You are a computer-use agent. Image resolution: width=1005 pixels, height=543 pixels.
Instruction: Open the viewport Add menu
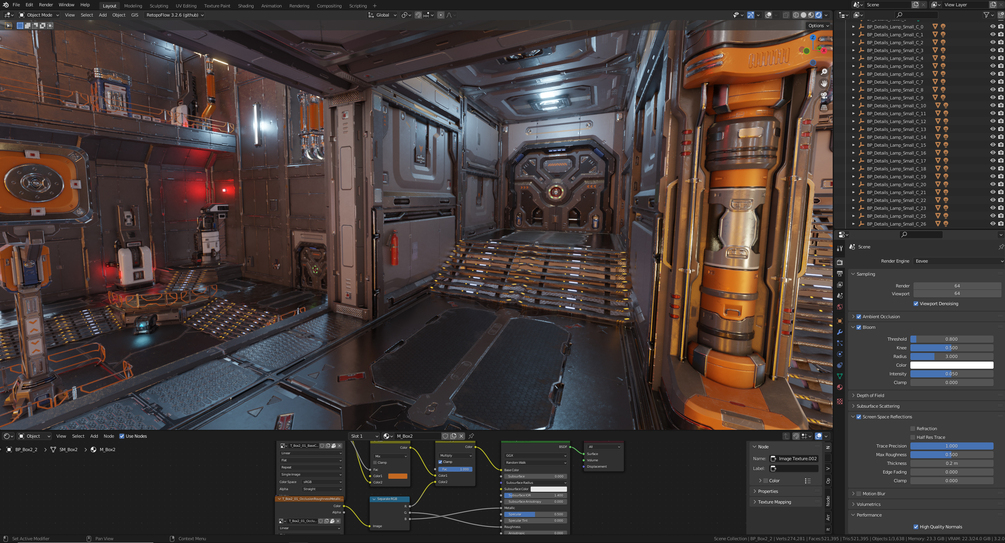103,15
